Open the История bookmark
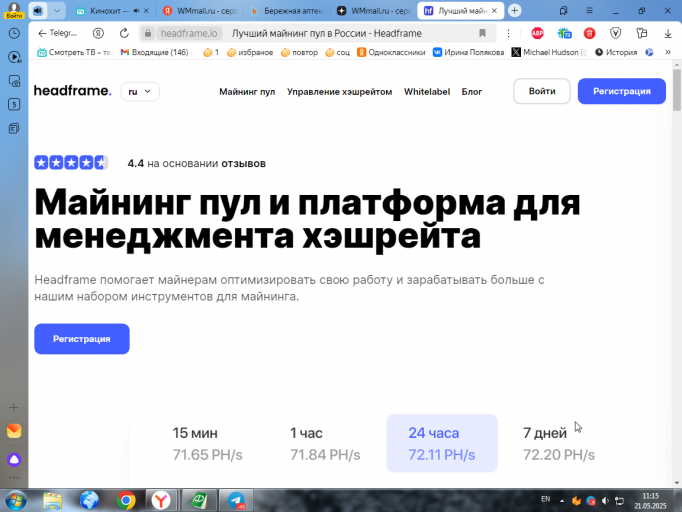The width and height of the screenshot is (682, 512). pyautogui.click(x=616, y=52)
